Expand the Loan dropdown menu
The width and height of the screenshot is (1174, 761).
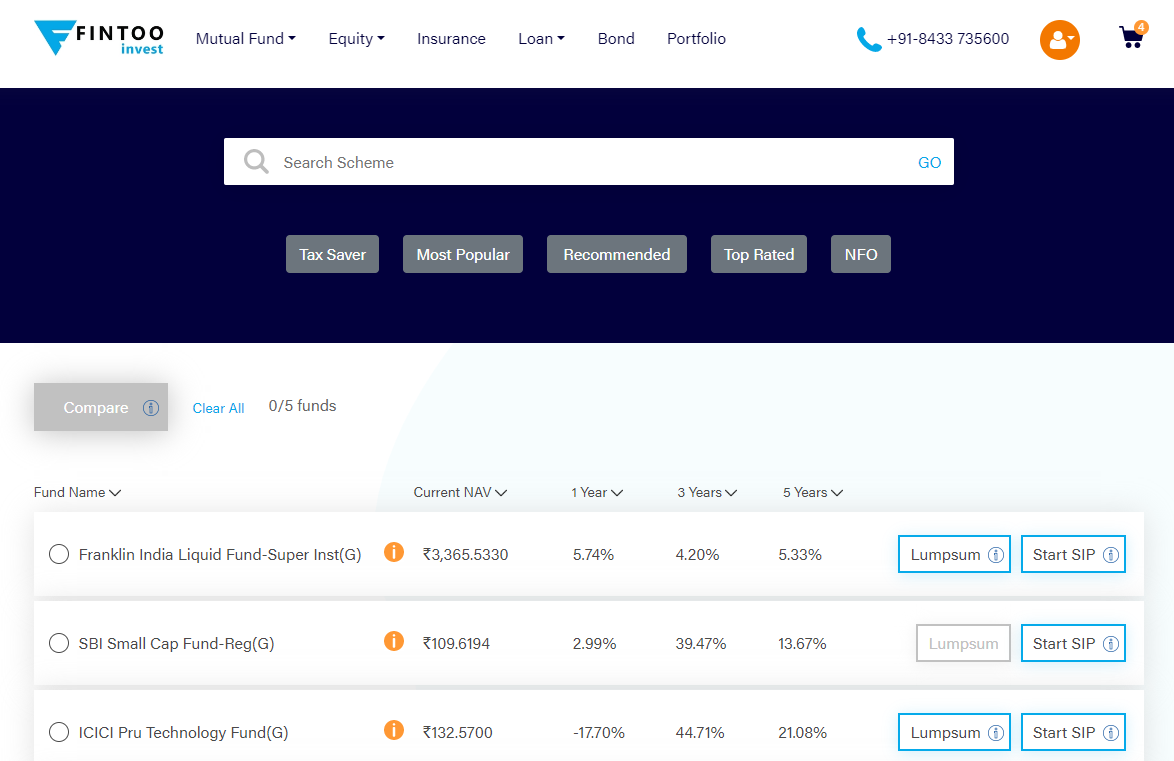point(541,39)
